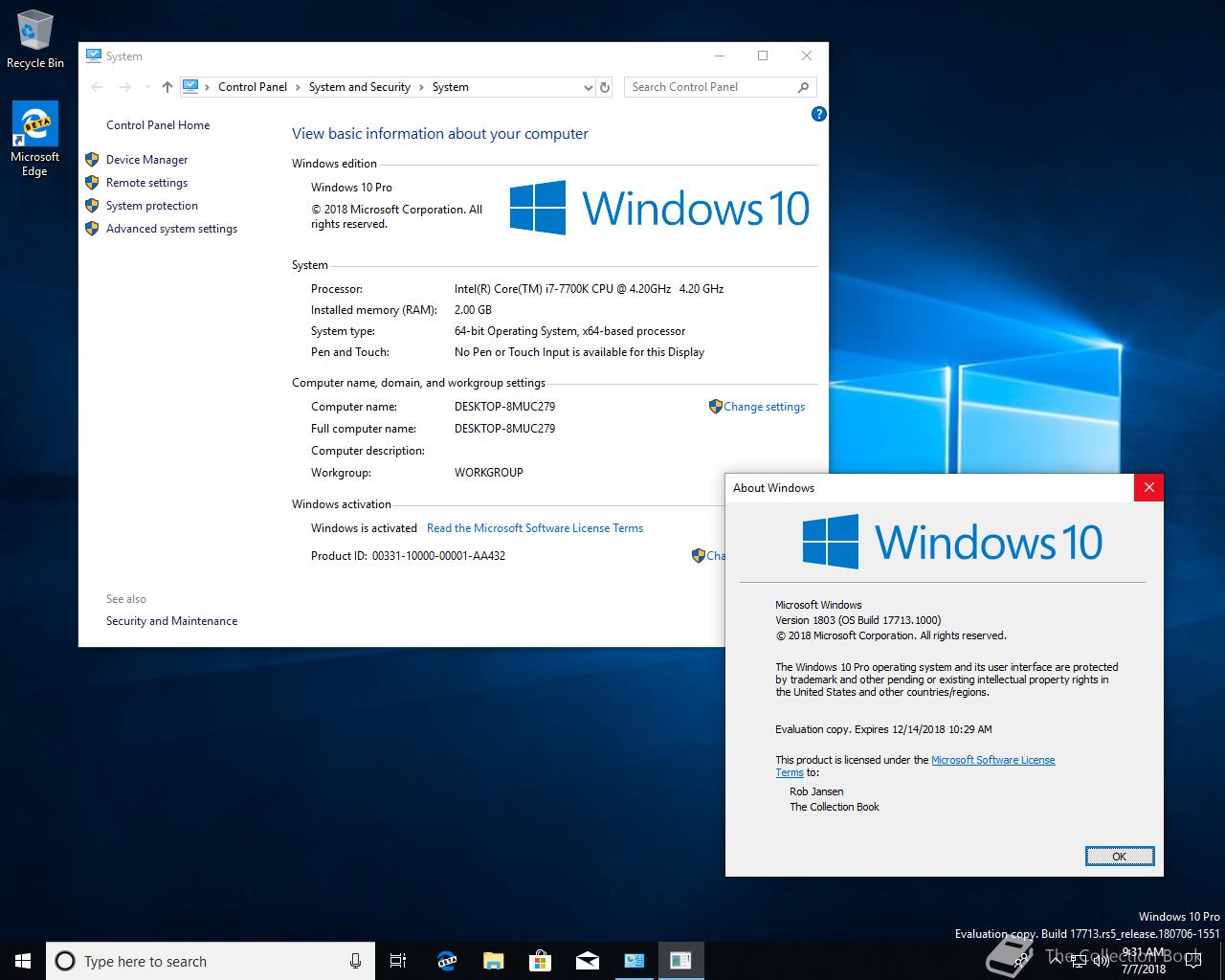
Task: Click the Type here to search box
Action: pos(211,961)
